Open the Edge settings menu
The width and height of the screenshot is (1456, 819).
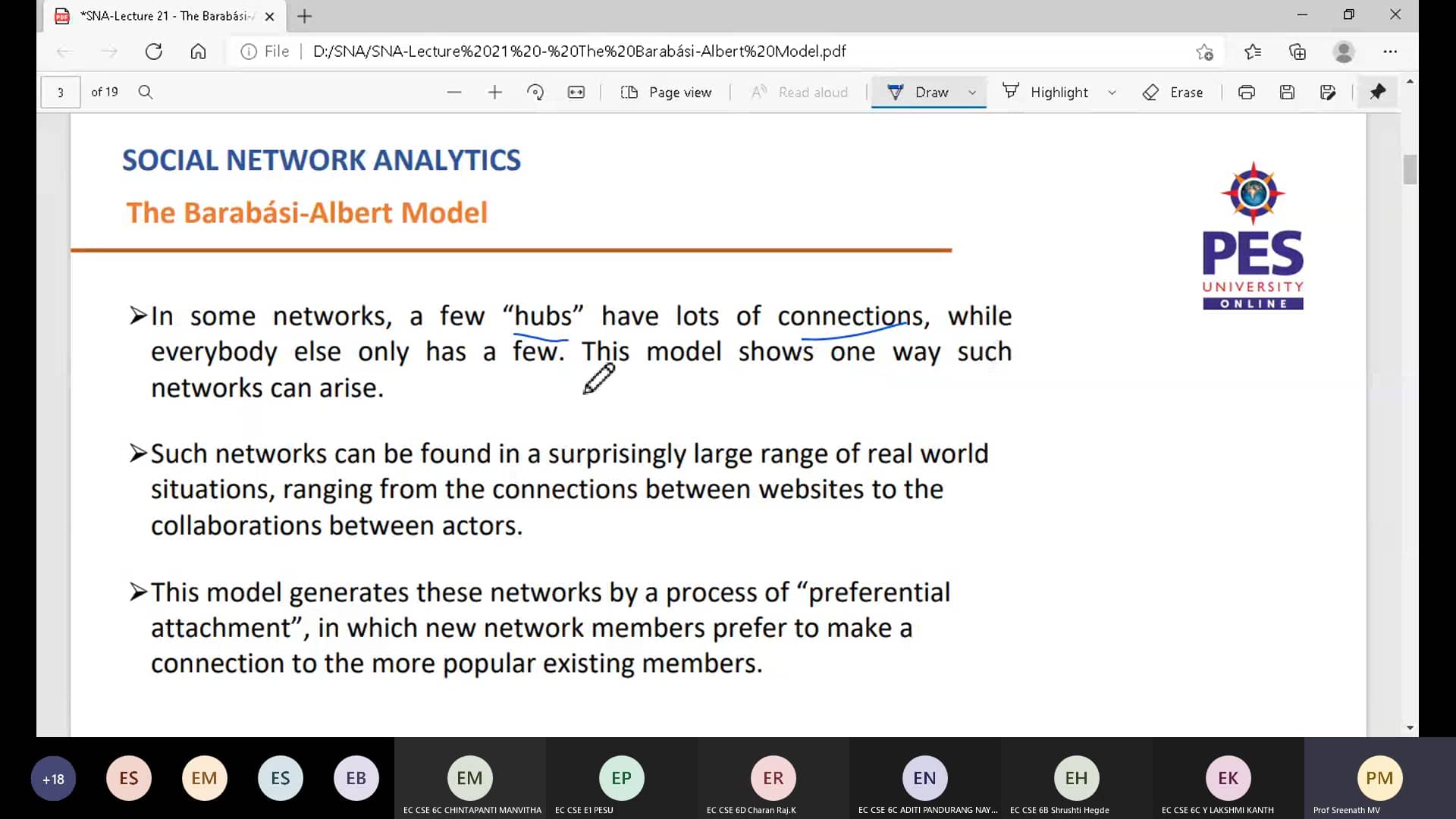click(1391, 52)
